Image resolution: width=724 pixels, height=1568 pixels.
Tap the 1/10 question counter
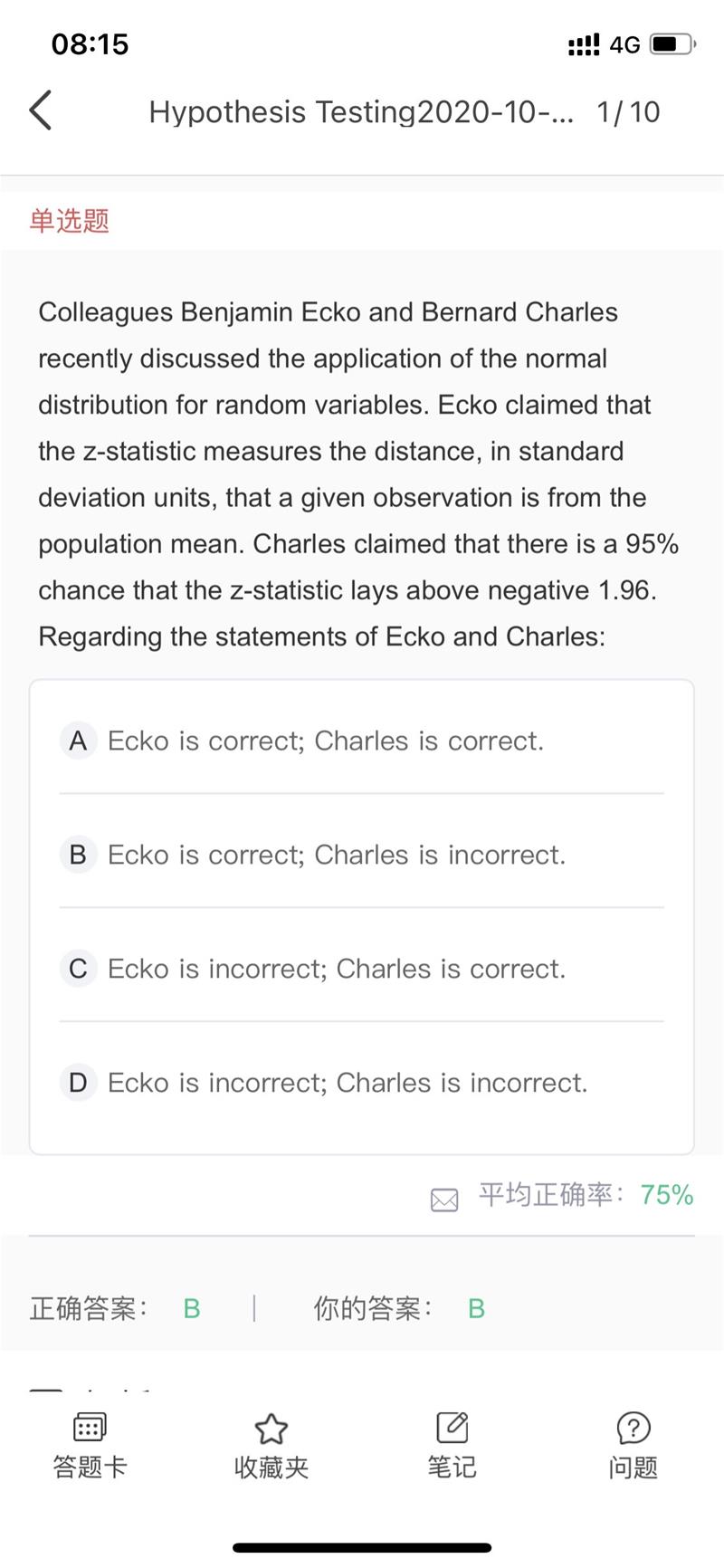pos(628,112)
